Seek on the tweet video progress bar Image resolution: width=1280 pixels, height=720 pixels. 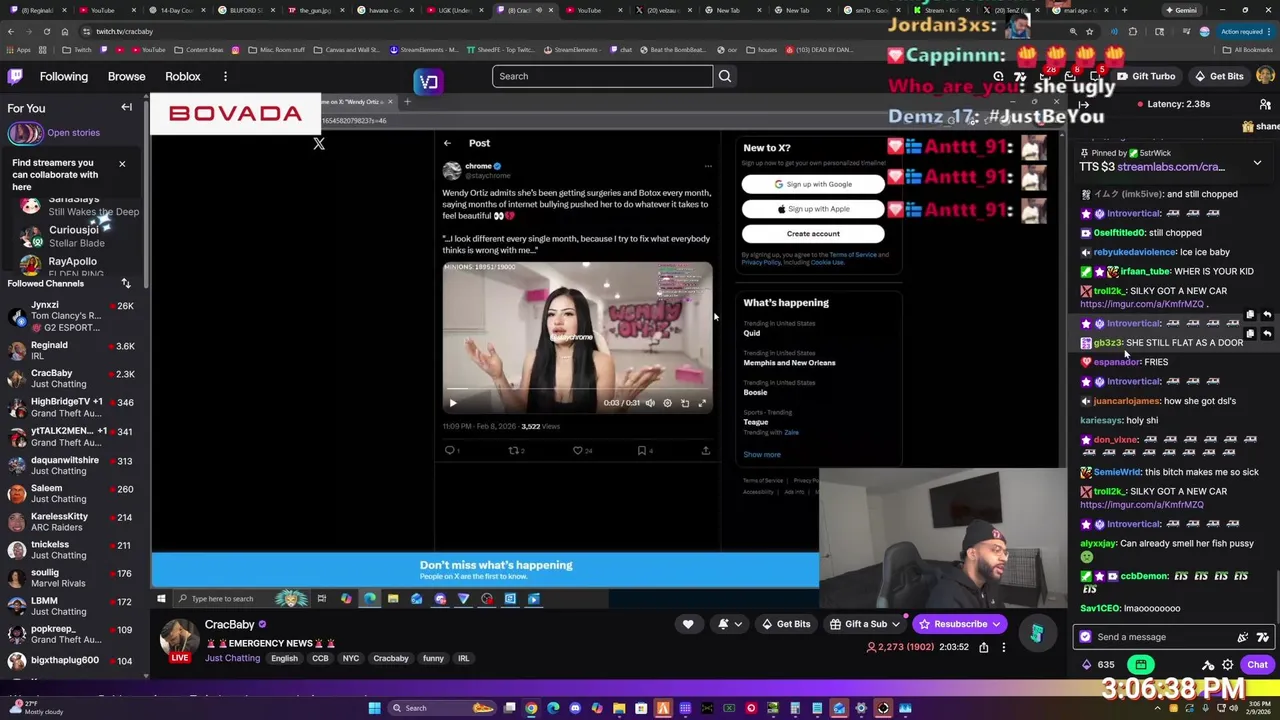pos(577,390)
